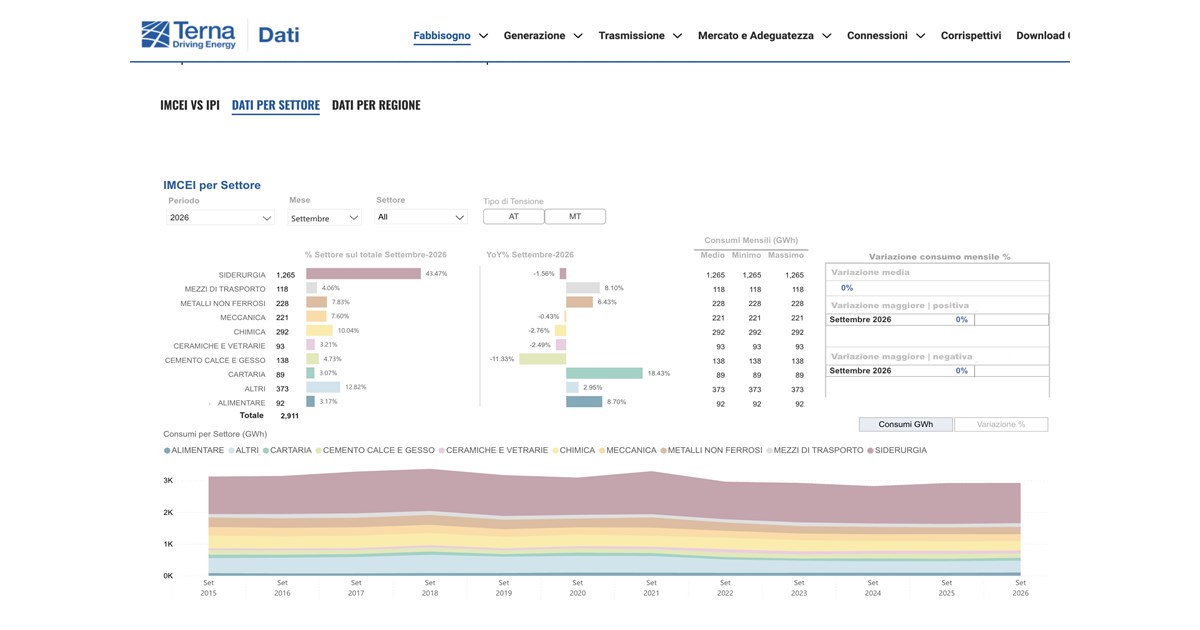Click the Medio column header
The height and width of the screenshot is (630, 1200).
pos(712,255)
